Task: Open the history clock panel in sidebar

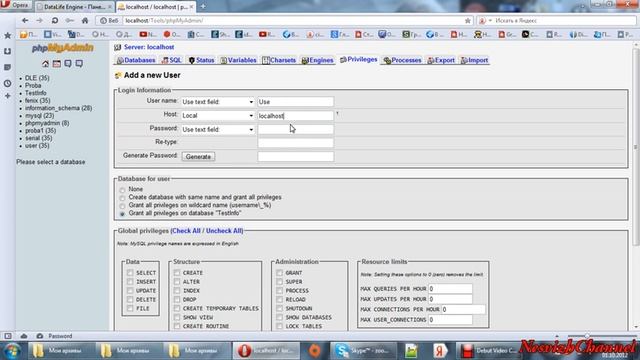Action: click(x=7, y=83)
